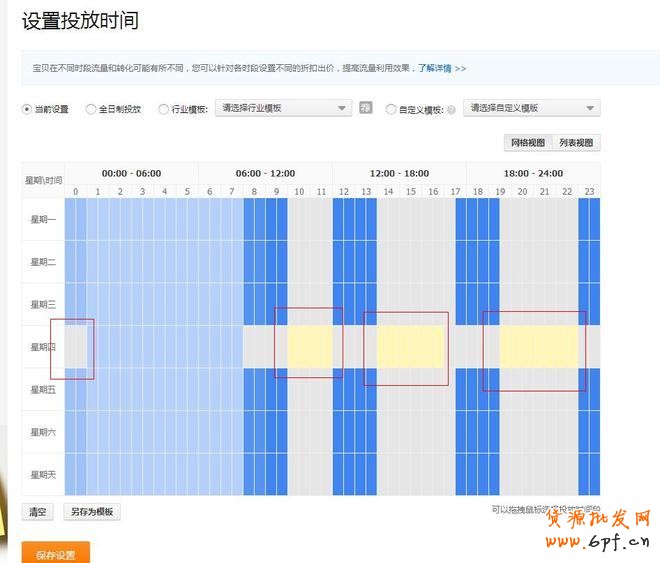Viewport: 660px width, 563px height.
Task: Click Thursday's yellow block at hour 20
Action: coord(522,346)
